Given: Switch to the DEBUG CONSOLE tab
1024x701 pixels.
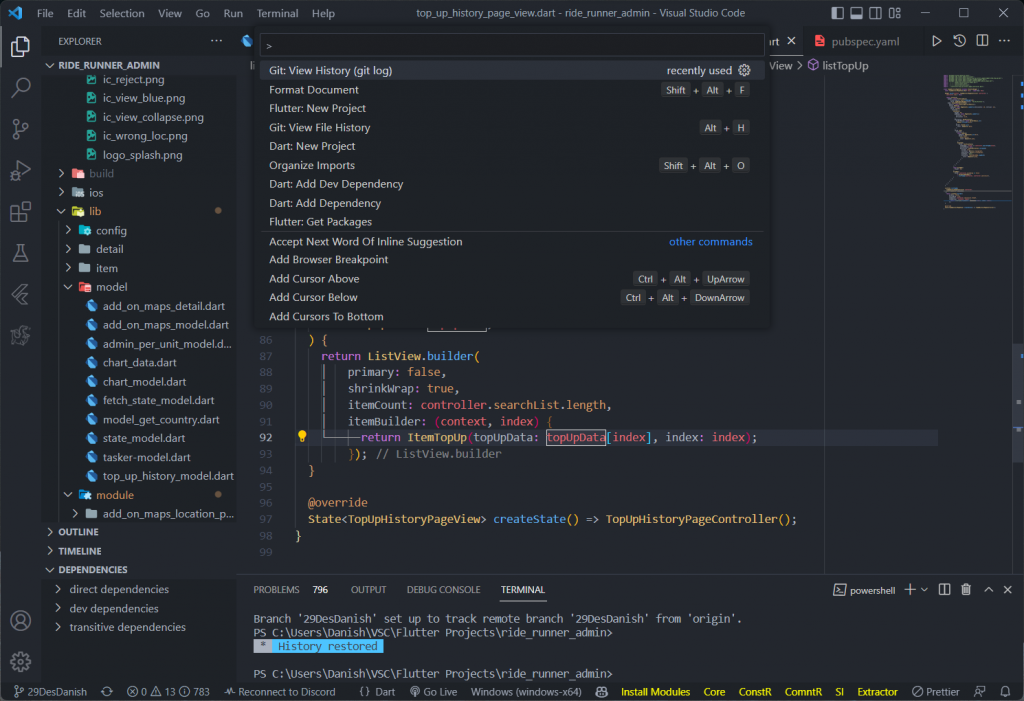Looking at the screenshot, I should pos(443,590).
